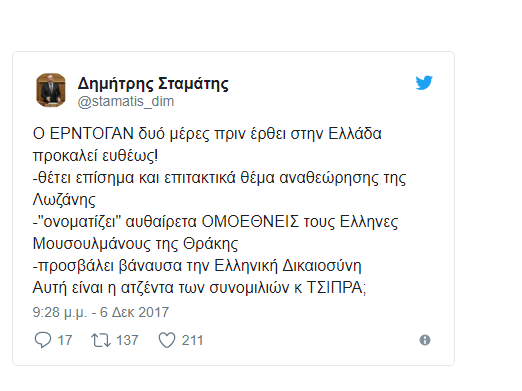The image size is (522, 391).
Task: Click the phrase Μουσουλμάνους της Θράκης
Action: pyautogui.click(x=135, y=244)
